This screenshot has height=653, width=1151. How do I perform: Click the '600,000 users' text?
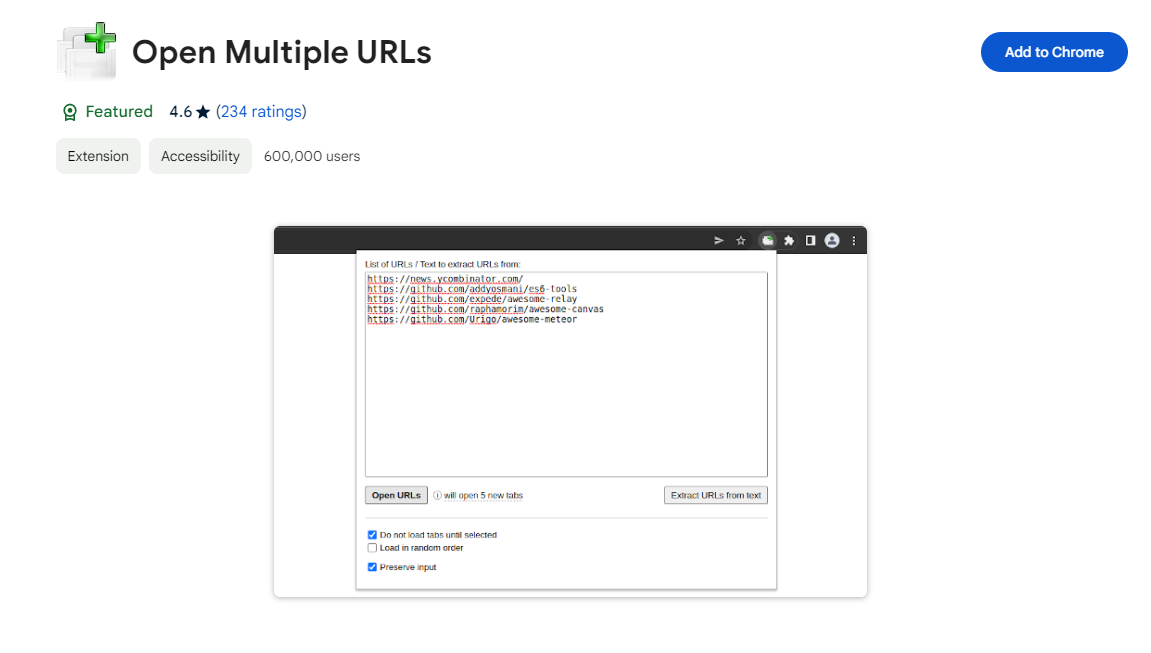(x=312, y=156)
